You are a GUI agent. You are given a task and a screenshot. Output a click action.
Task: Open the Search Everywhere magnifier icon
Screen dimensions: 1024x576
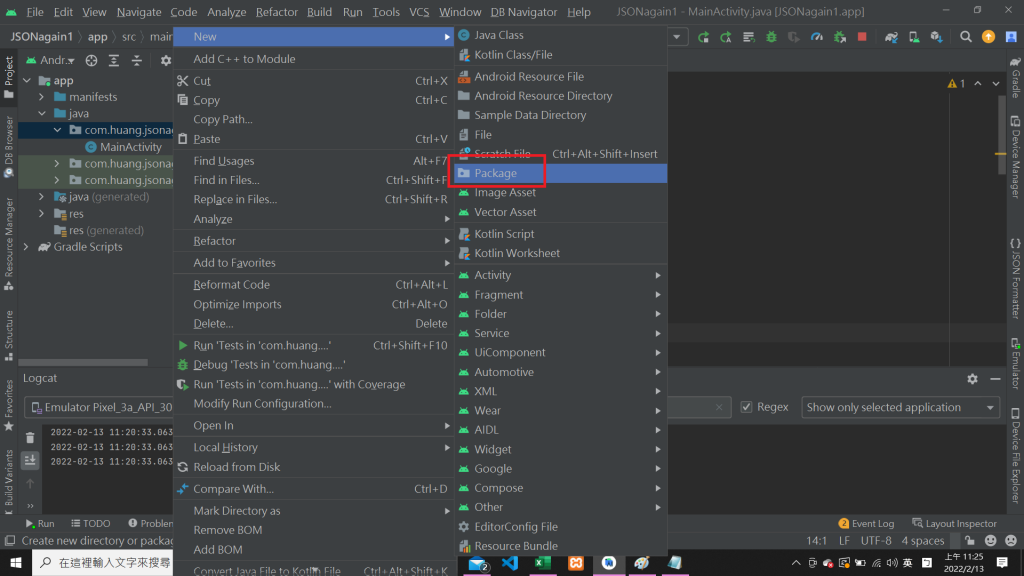(965, 37)
